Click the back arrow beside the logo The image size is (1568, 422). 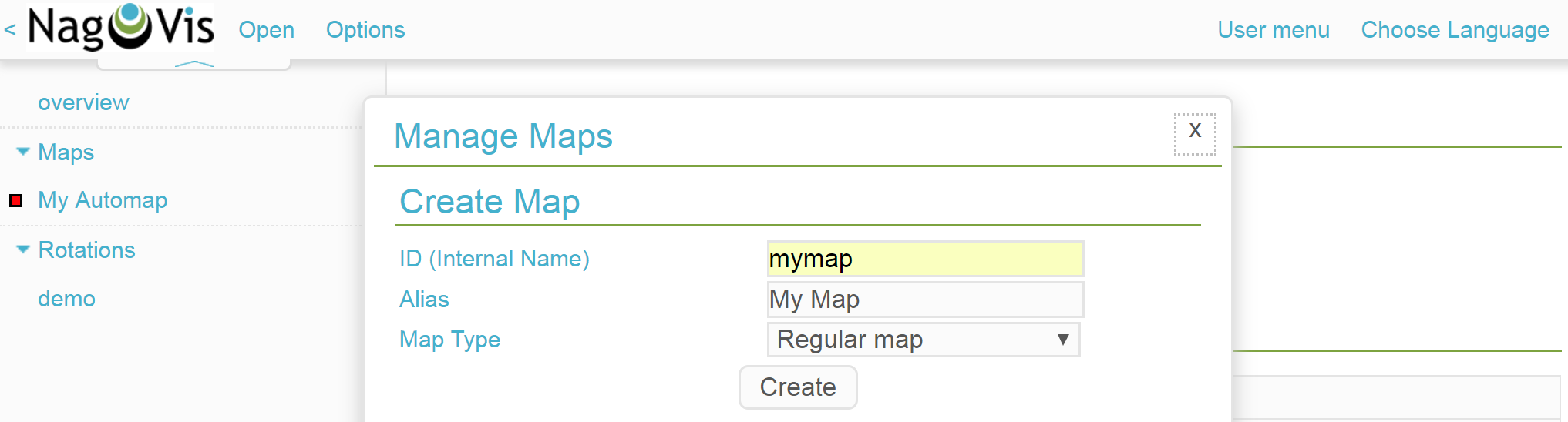coord(10,30)
